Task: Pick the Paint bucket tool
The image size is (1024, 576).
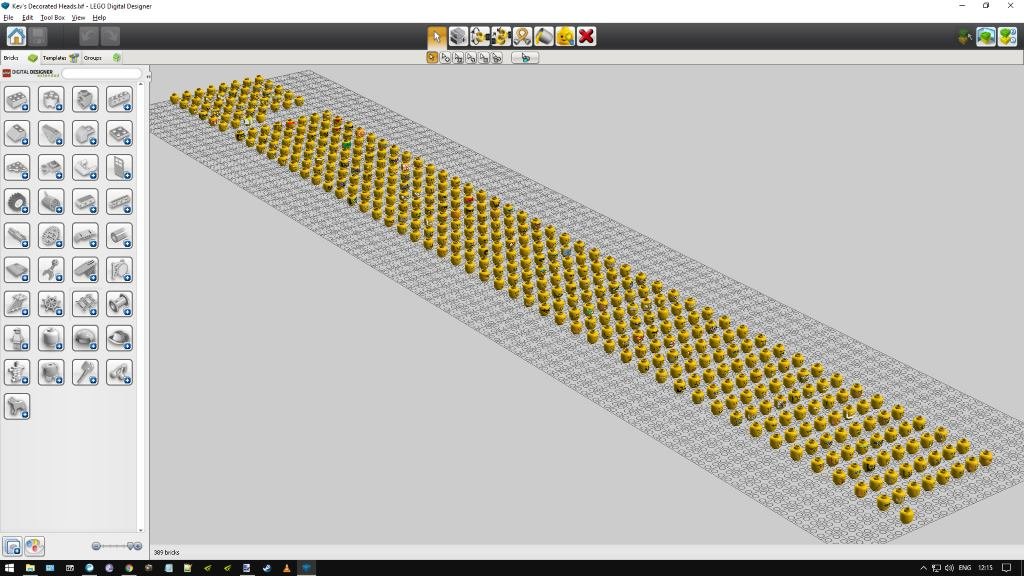Action: [x=543, y=37]
